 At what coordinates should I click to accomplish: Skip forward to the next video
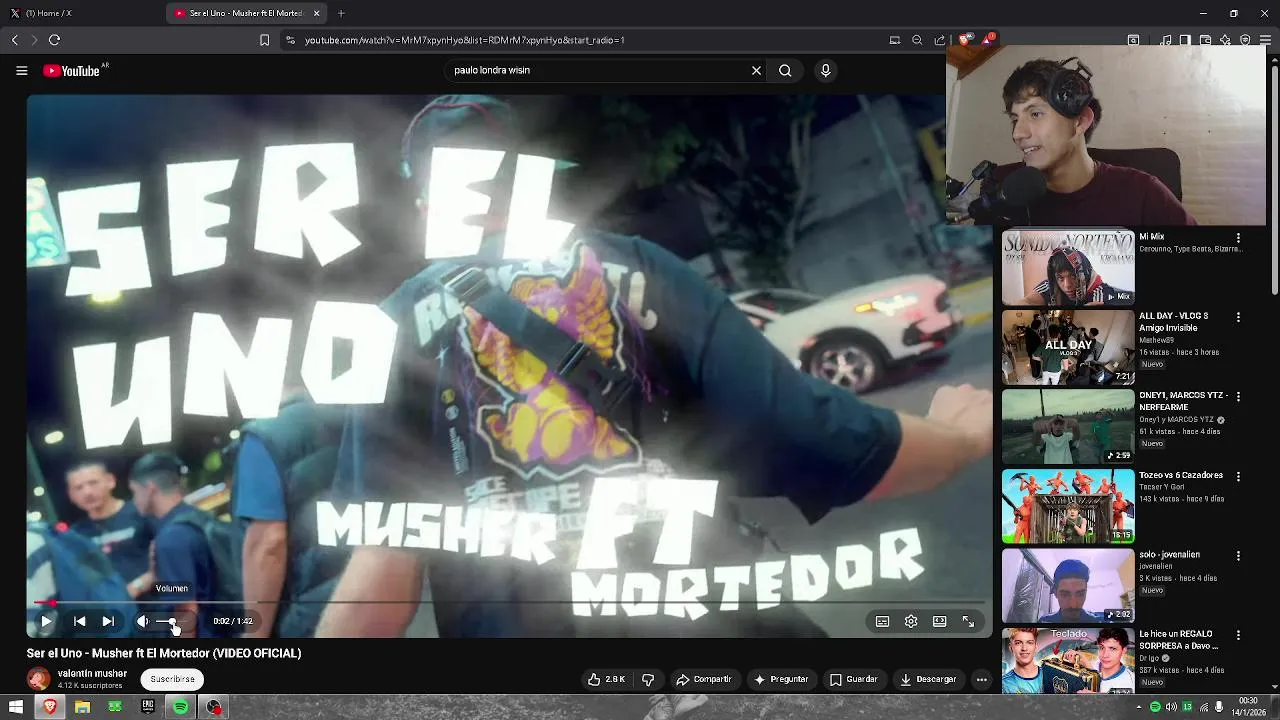108,621
